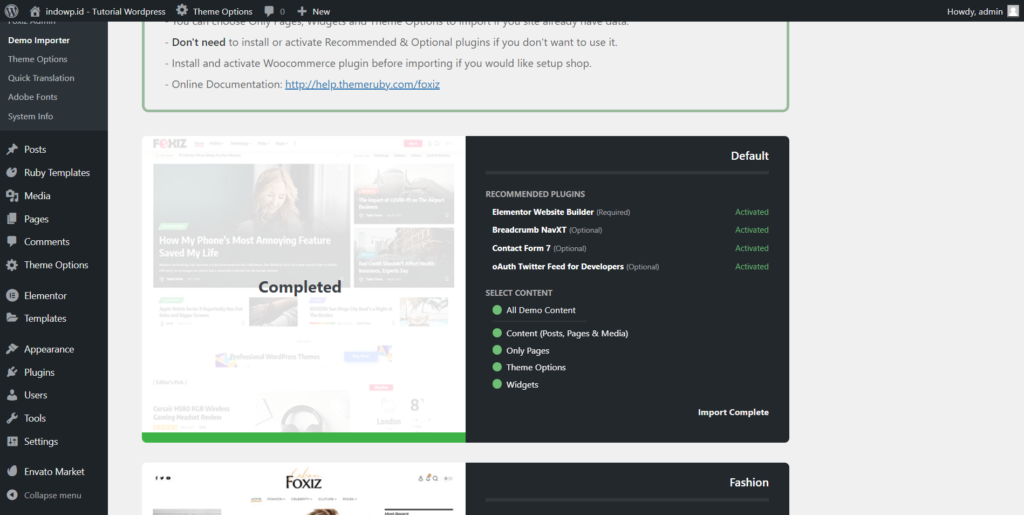Click the Default demo title
1024x515 pixels.
coord(750,156)
